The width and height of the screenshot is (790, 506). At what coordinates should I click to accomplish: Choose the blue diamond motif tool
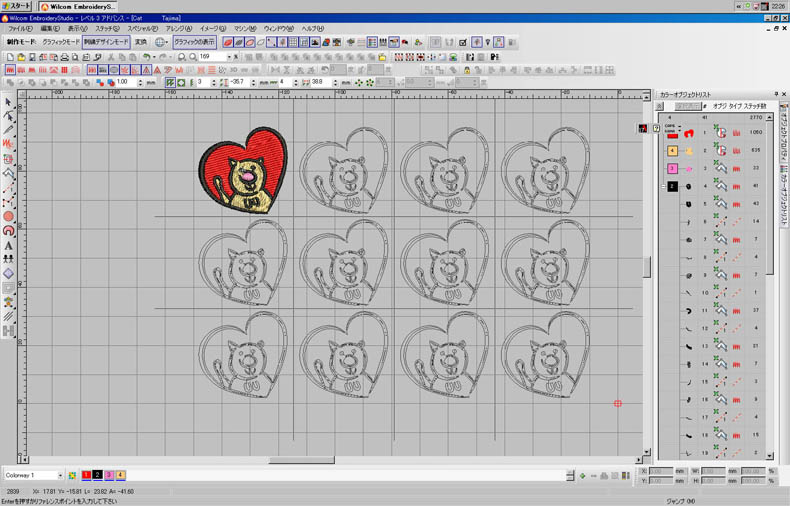8,274
